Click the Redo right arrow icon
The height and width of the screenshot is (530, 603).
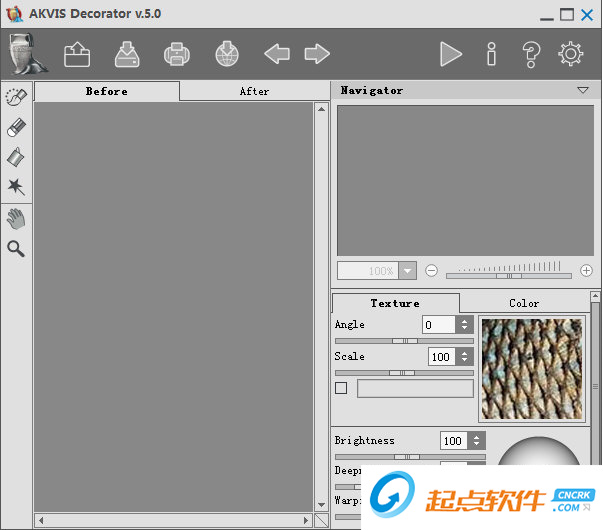317,54
